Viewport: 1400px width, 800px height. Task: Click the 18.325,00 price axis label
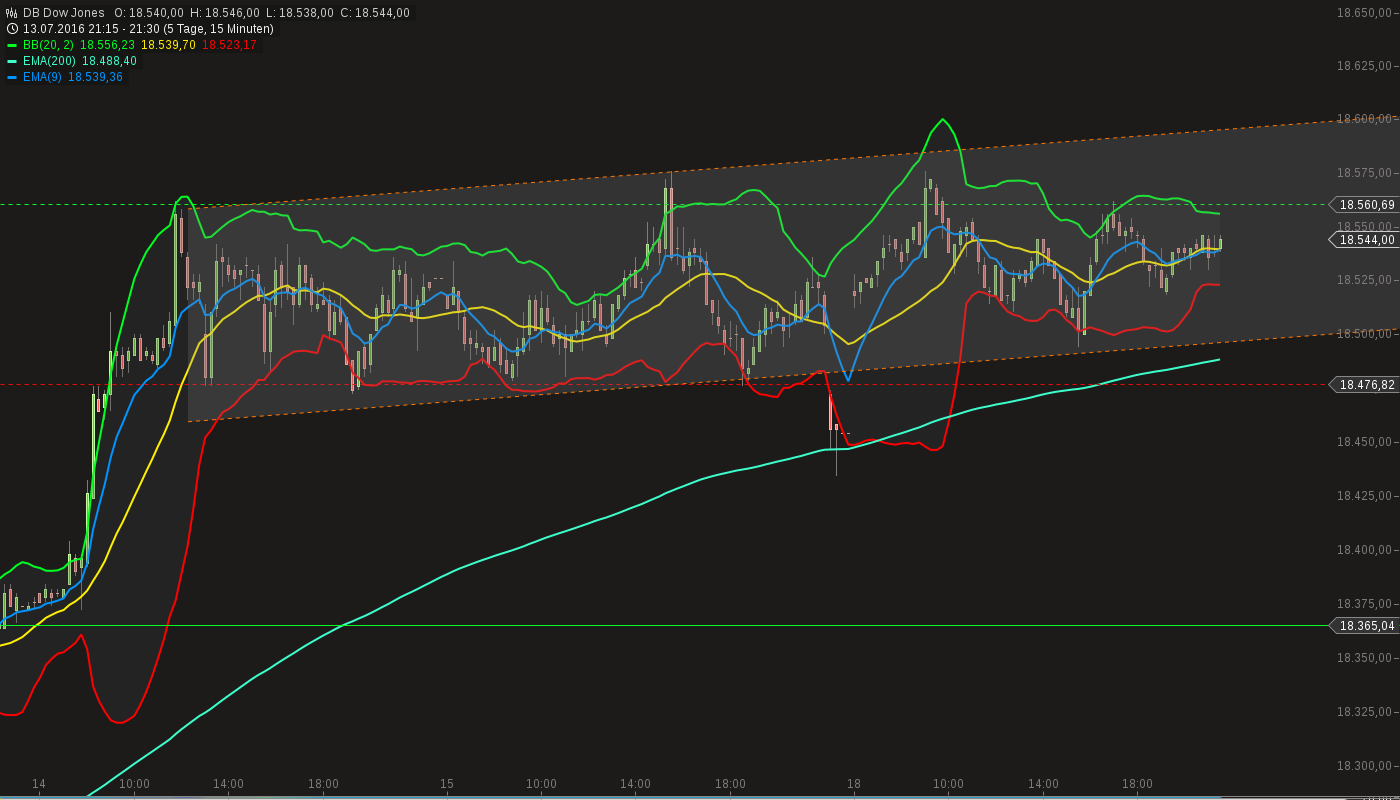[x=1366, y=712]
